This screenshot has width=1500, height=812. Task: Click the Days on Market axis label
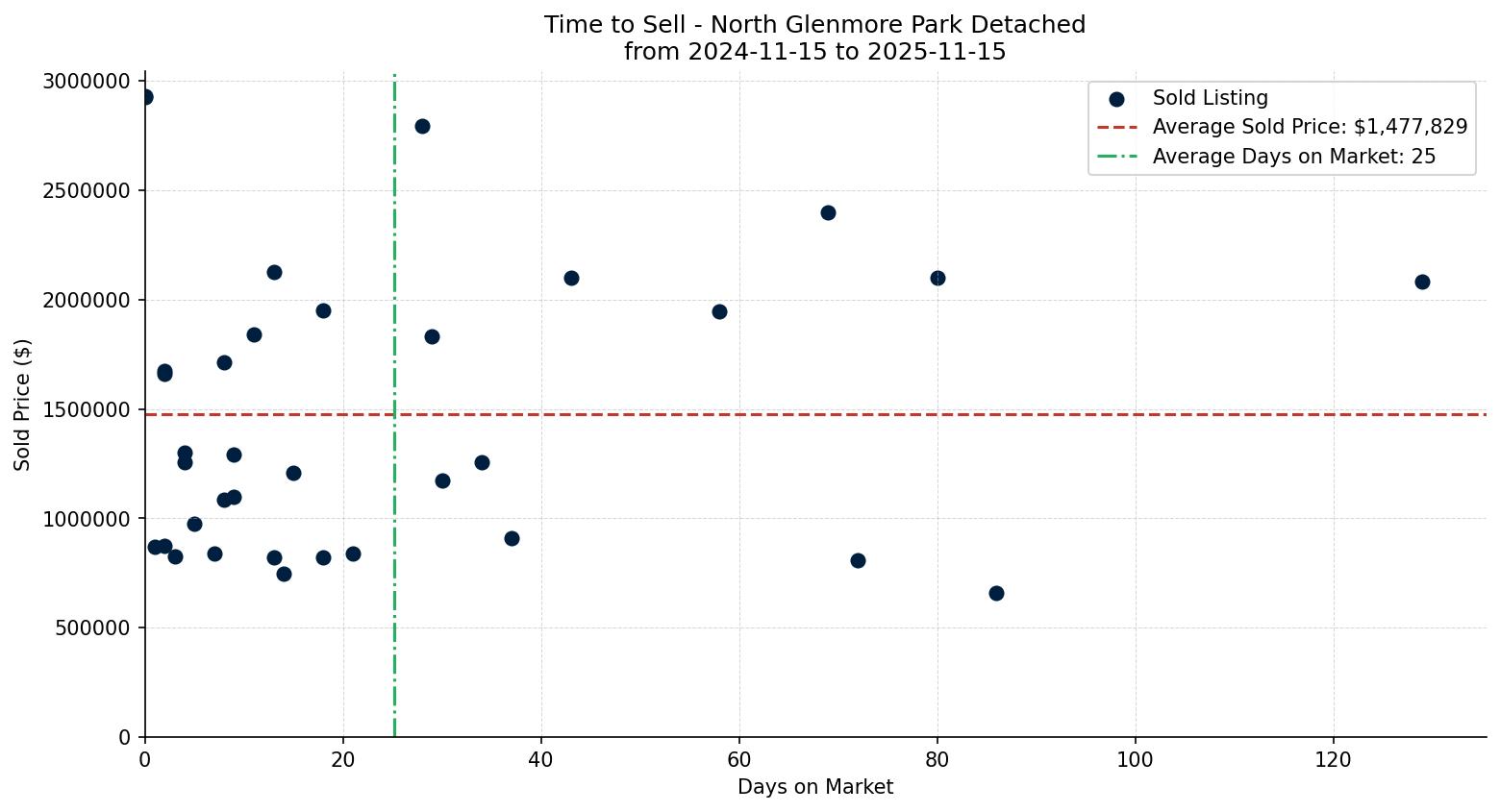coord(814,787)
